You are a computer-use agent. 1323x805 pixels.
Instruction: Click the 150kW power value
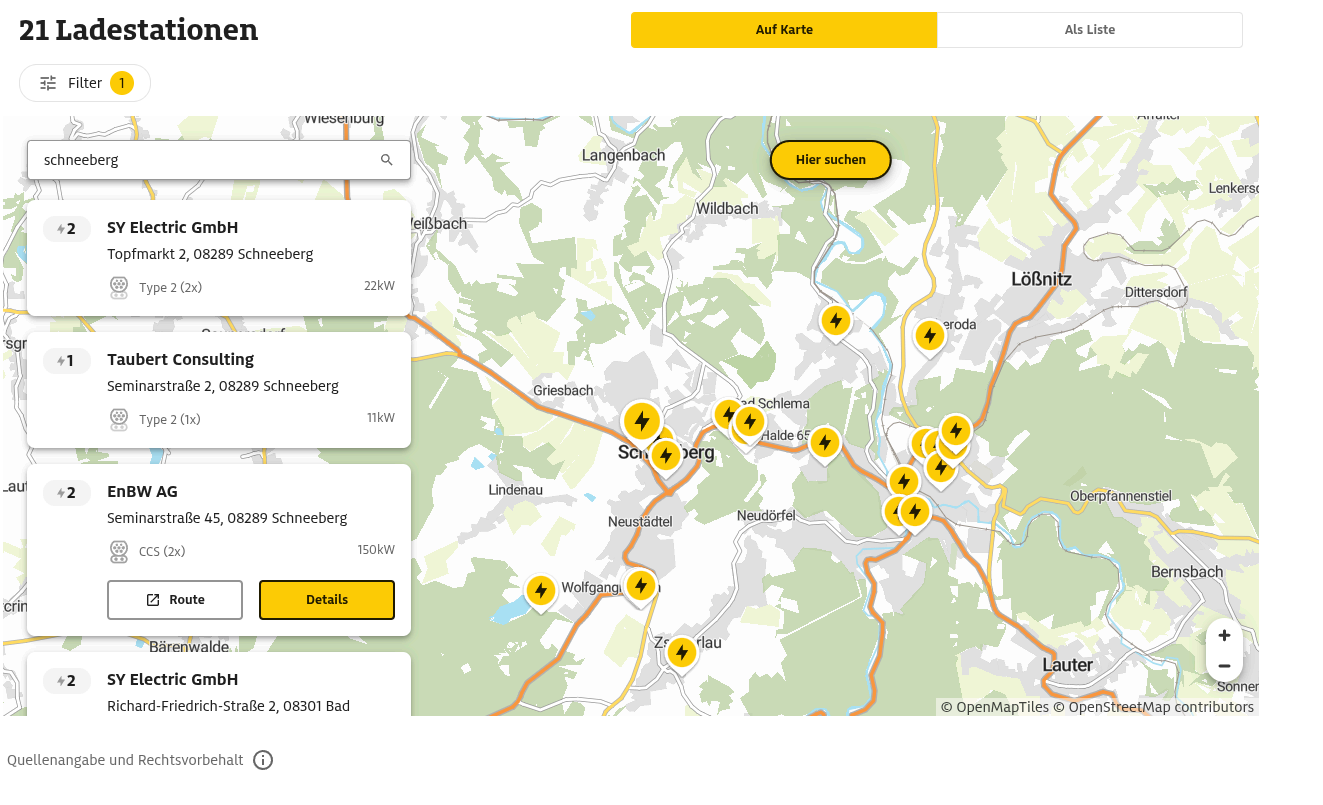[376, 550]
